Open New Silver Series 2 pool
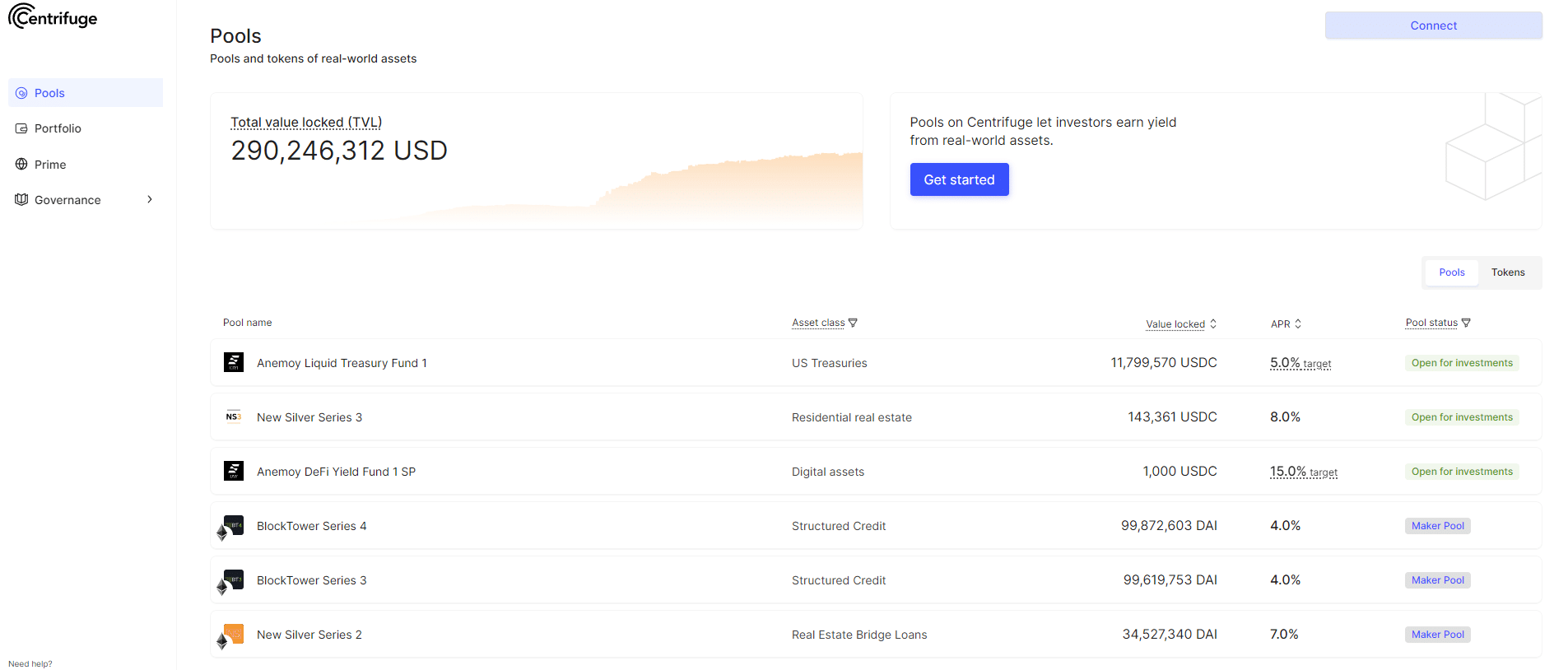The height and width of the screenshot is (670, 1568). coord(876,634)
